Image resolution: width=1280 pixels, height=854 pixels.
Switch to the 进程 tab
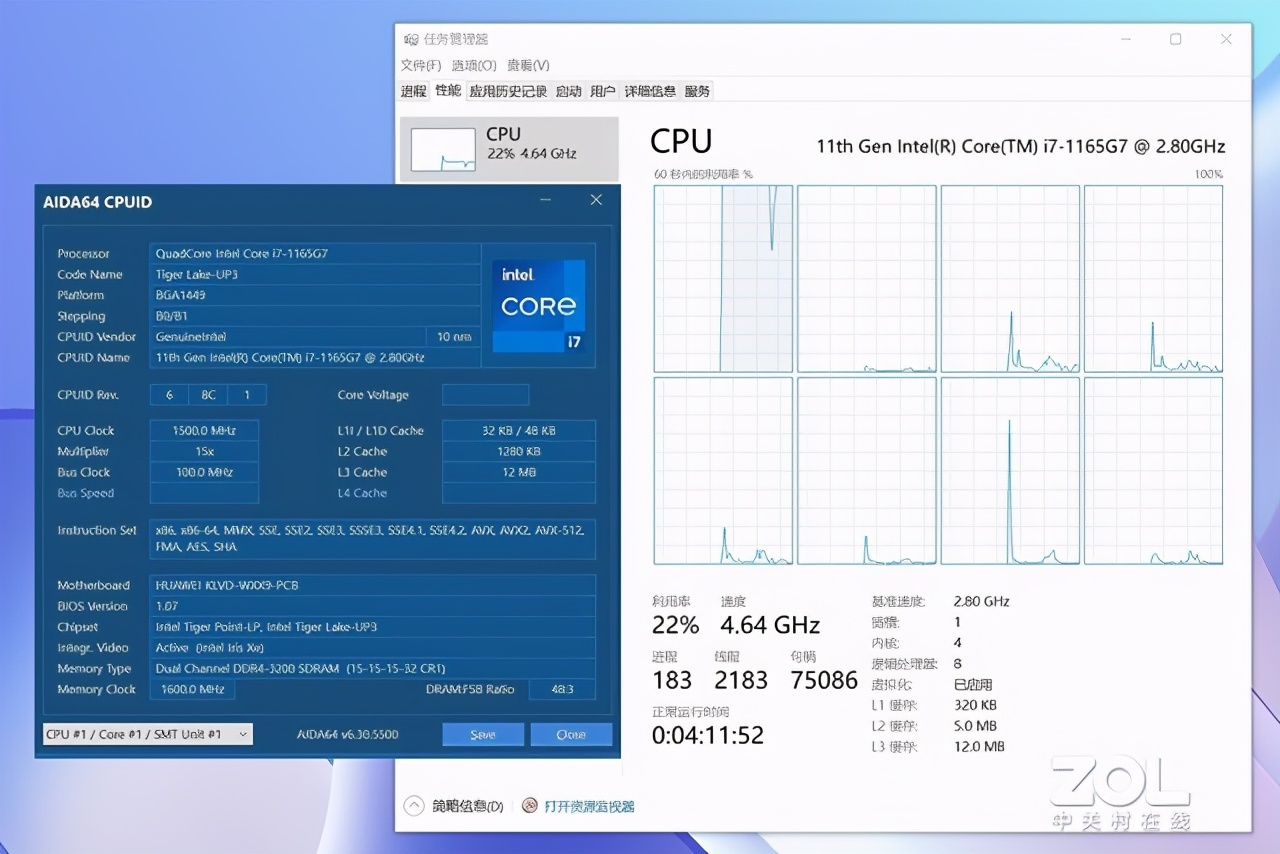pos(413,91)
